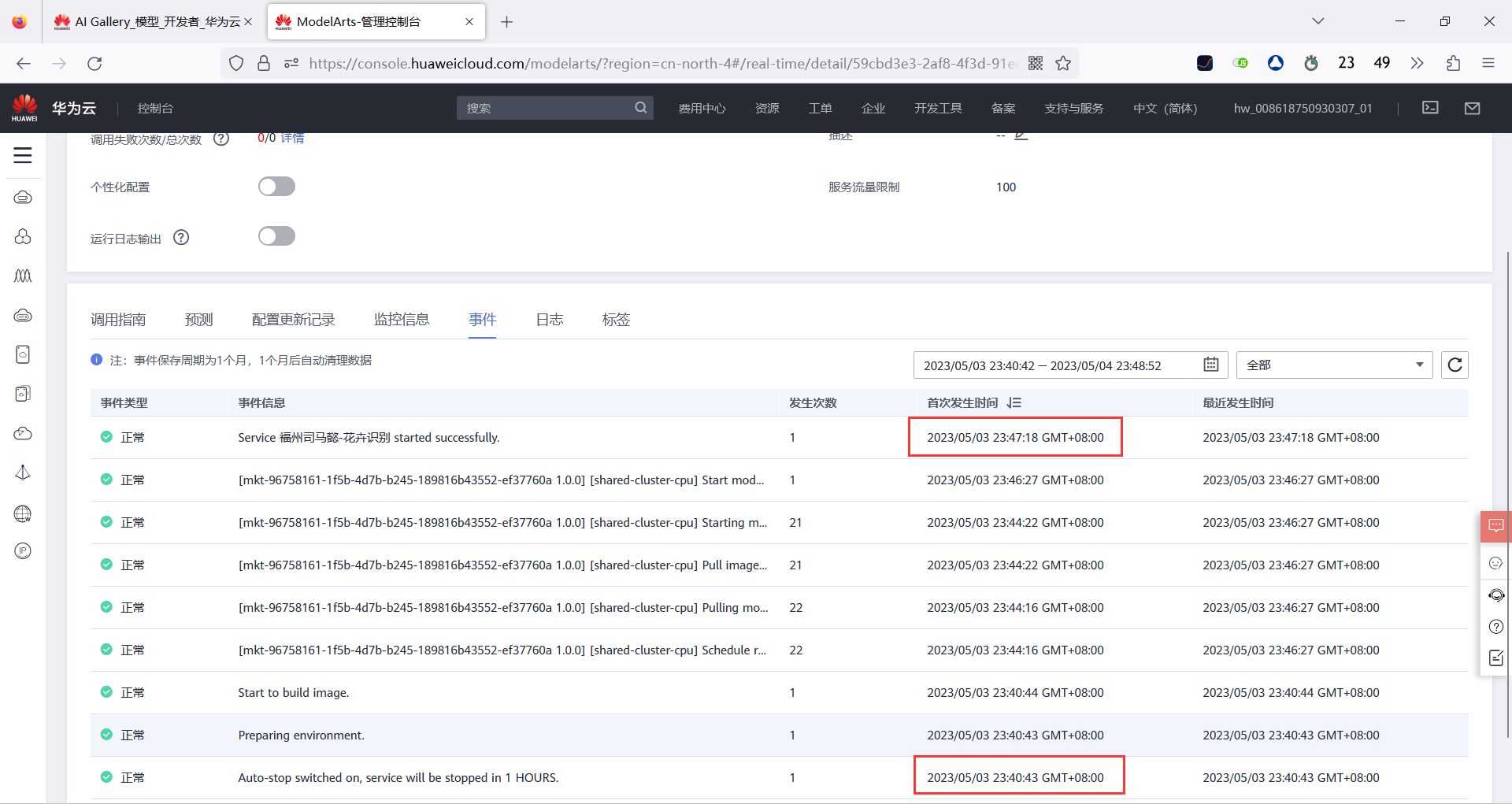Open the 支持与服务 menu

tap(1073, 108)
